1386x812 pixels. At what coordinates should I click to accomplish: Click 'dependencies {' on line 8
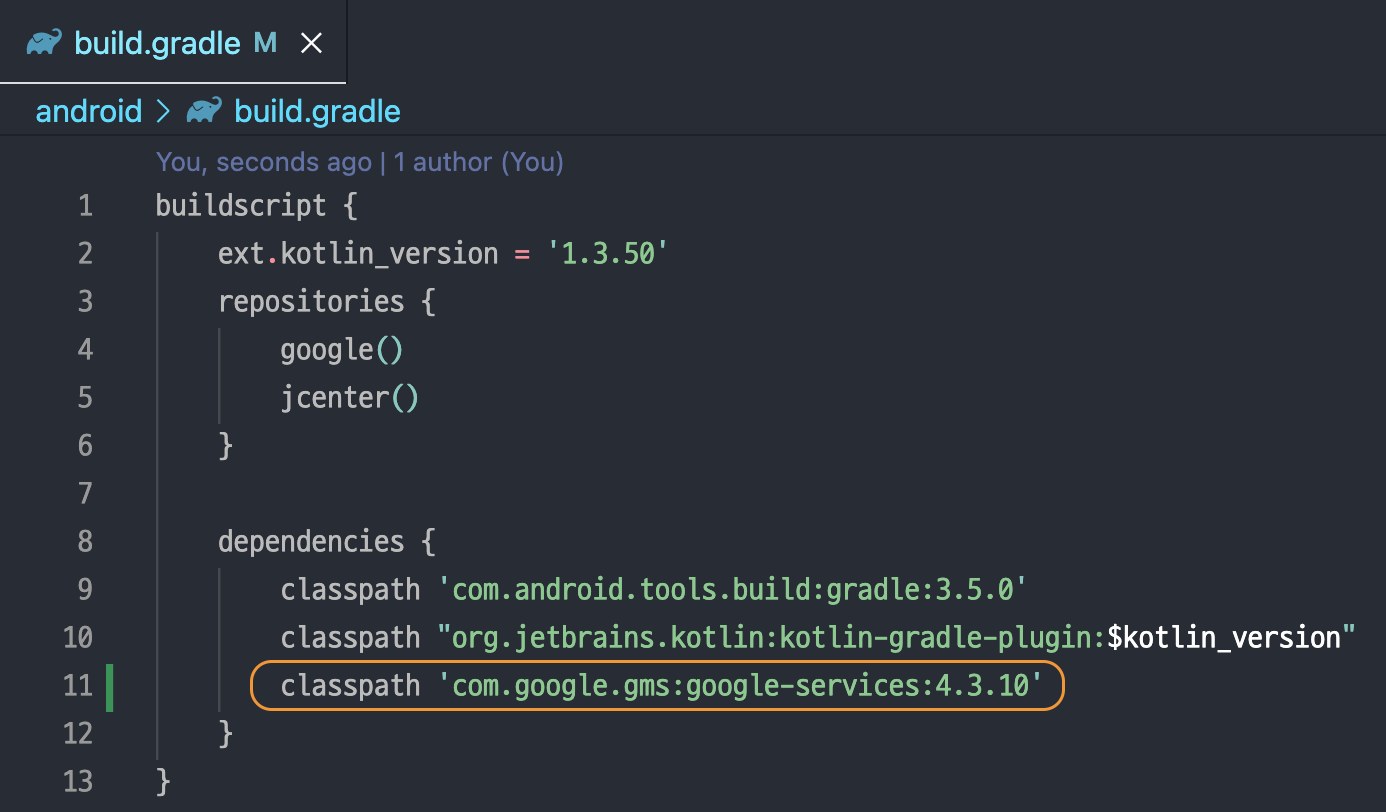[x=326, y=542]
